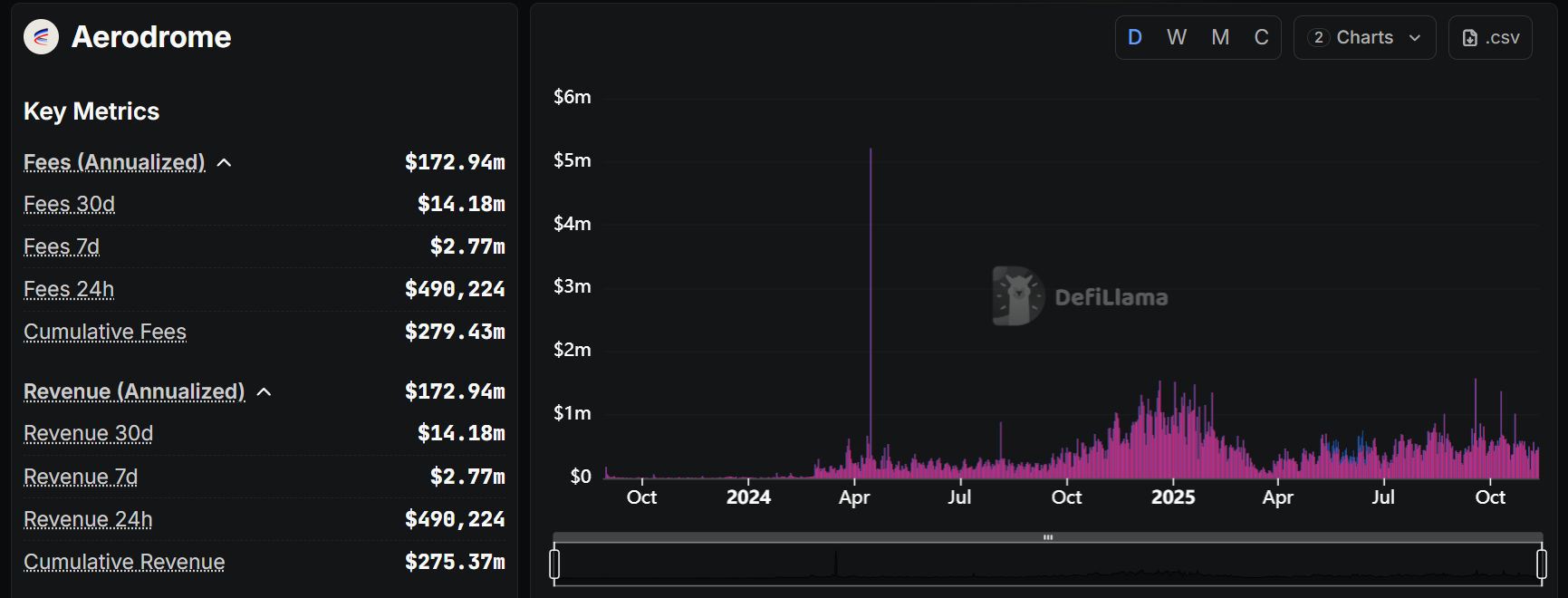Click the Cumulative Fees metric label
Screen dimensions: 1568x598
105,332
